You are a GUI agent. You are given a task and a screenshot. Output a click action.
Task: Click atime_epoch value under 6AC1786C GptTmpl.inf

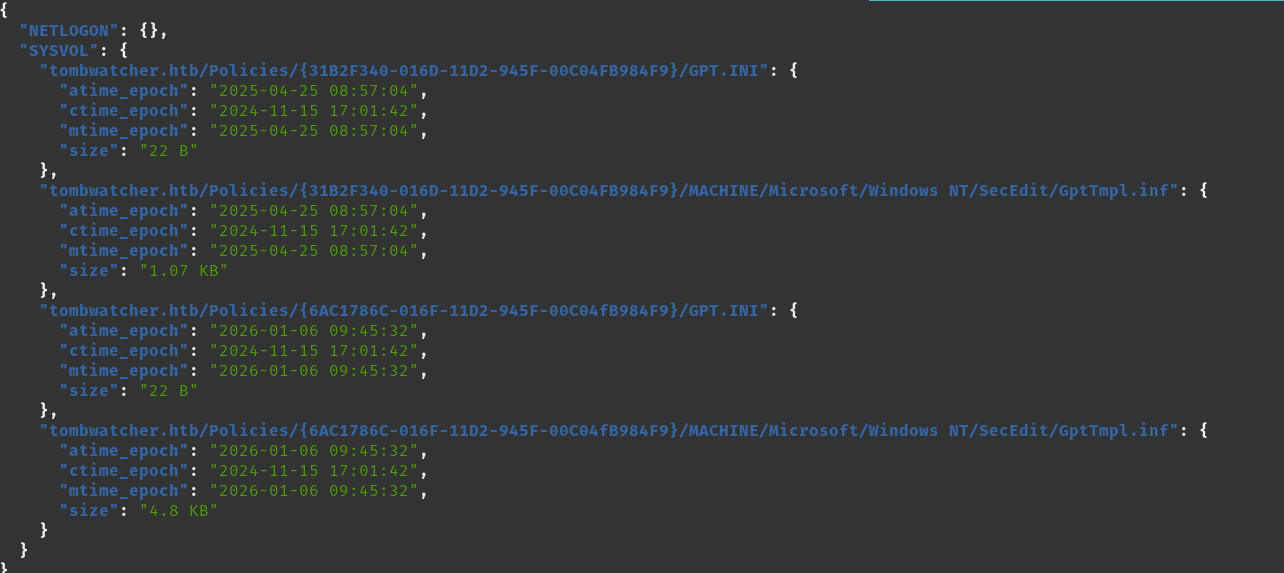313,451
